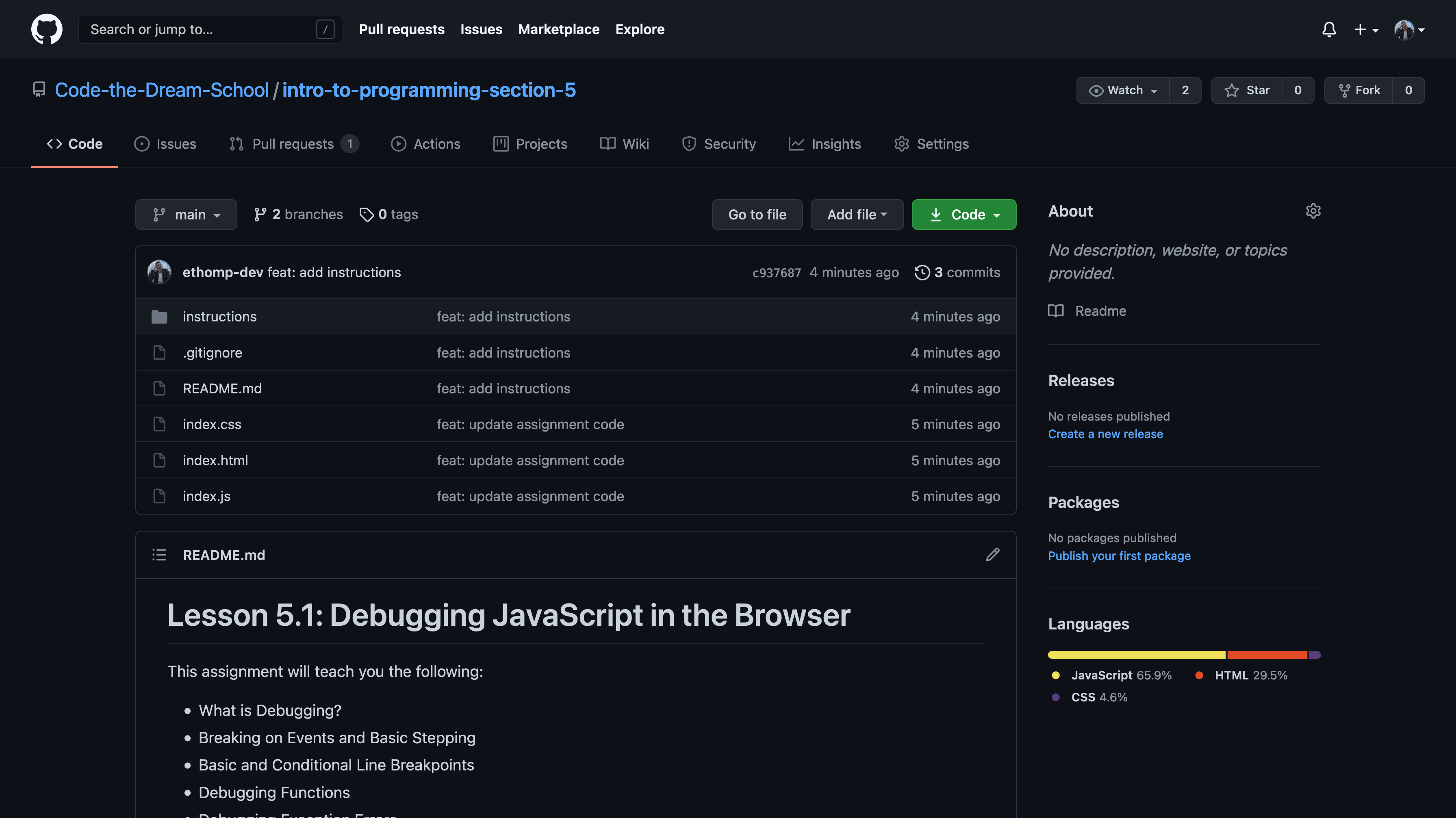Click the JavaScript segment of language bar
The image size is (1456, 818).
(x=1136, y=655)
